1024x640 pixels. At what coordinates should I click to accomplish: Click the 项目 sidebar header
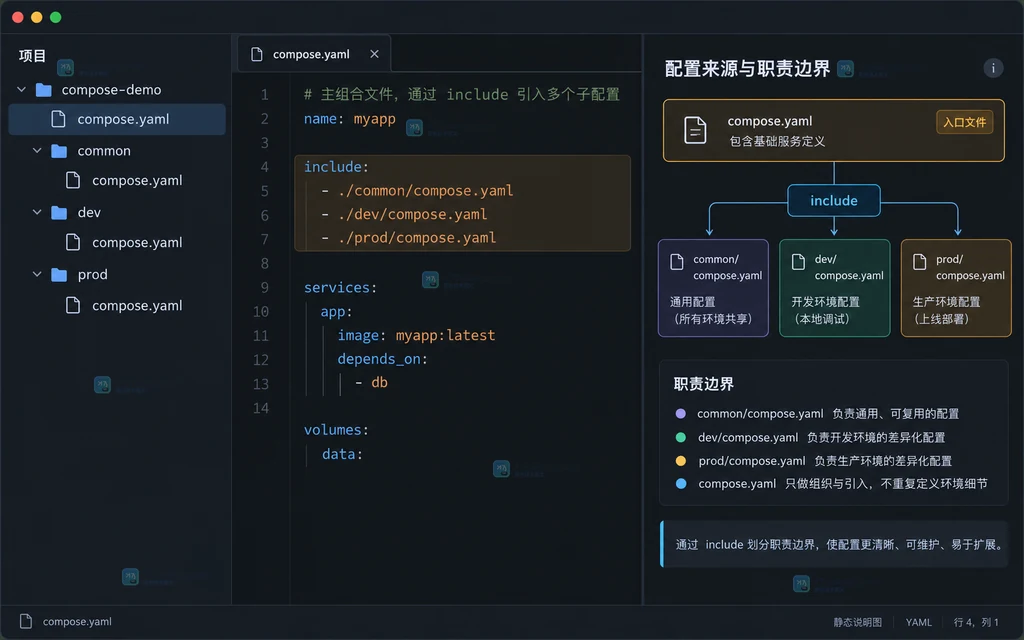click(32, 56)
